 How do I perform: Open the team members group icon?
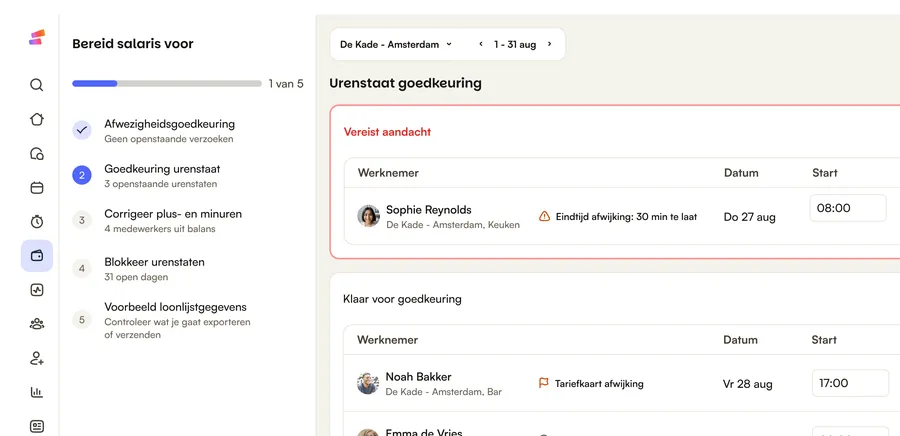coord(37,324)
